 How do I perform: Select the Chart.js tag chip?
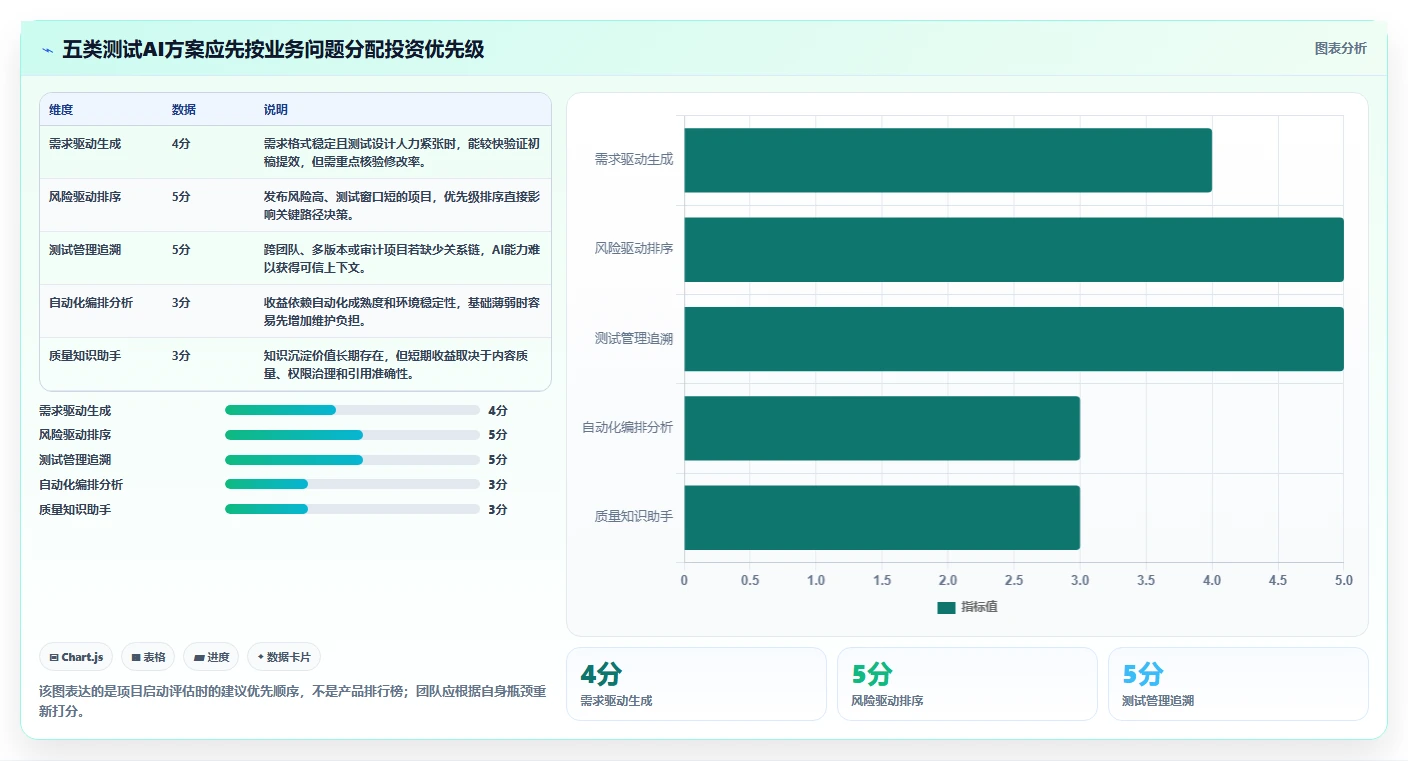tap(77, 657)
